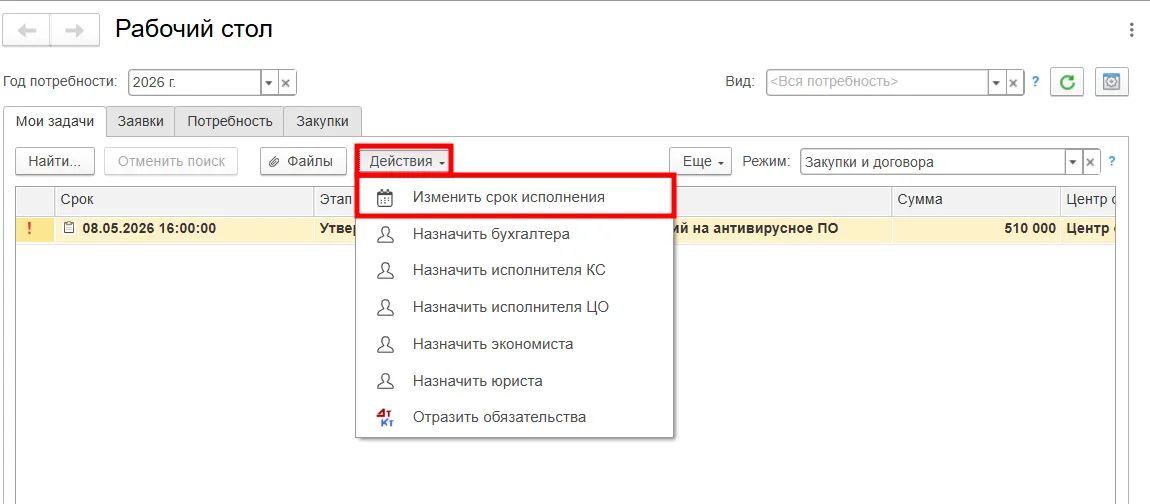
Task: Click the person icon beside Назначить экономиста
Action: (385, 344)
